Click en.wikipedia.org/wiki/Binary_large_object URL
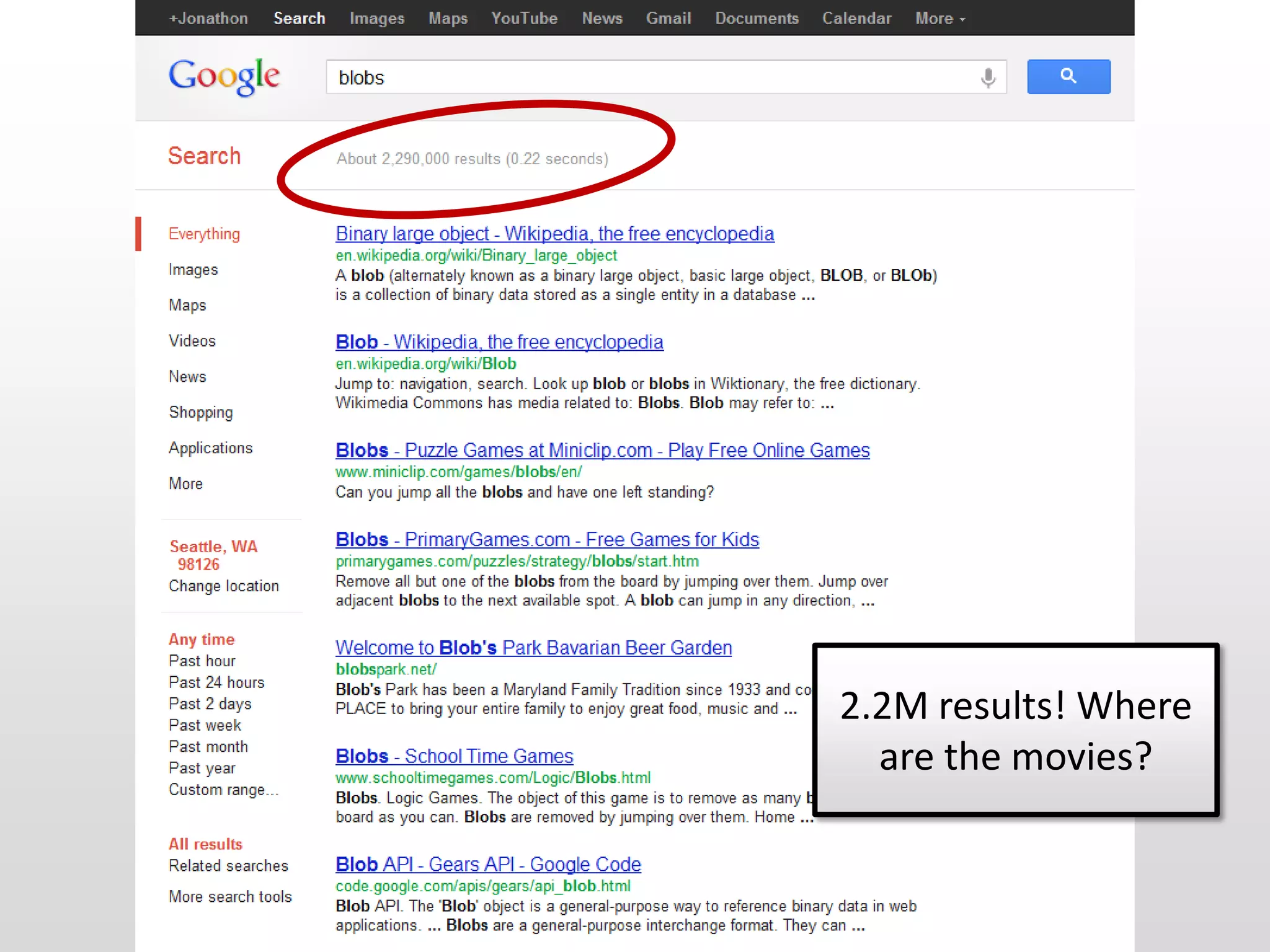The image size is (1270, 952). pos(476,255)
